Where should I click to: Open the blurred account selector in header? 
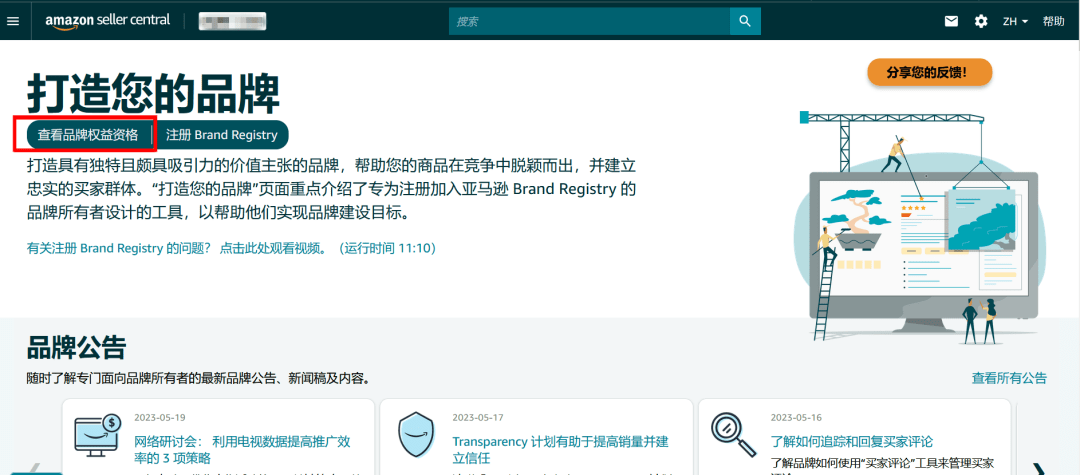pyautogui.click(x=232, y=21)
